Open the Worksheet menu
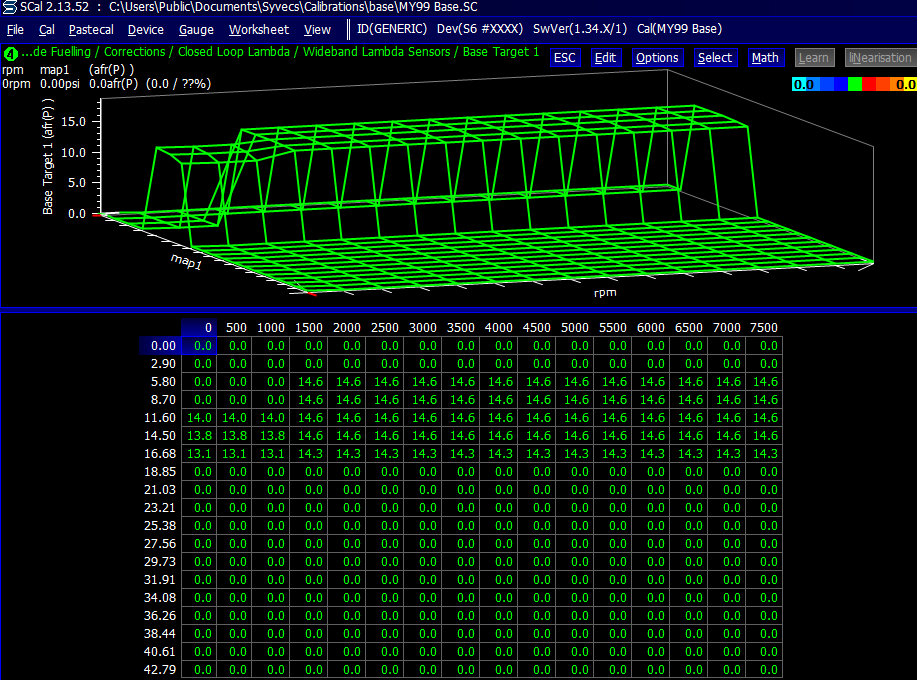 click(259, 29)
